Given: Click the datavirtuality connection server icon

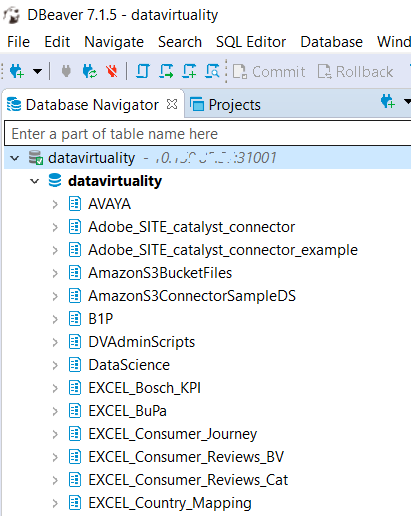Looking at the screenshot, I should (x=35, y=158).
